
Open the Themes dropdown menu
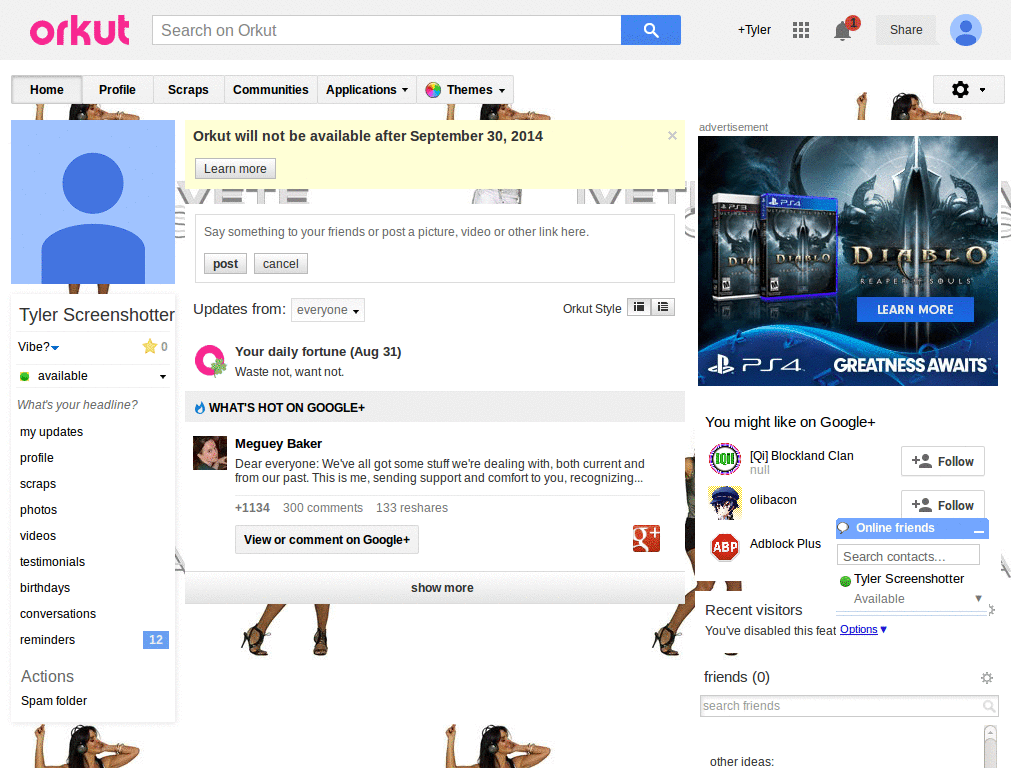click(x=465, y=90)
